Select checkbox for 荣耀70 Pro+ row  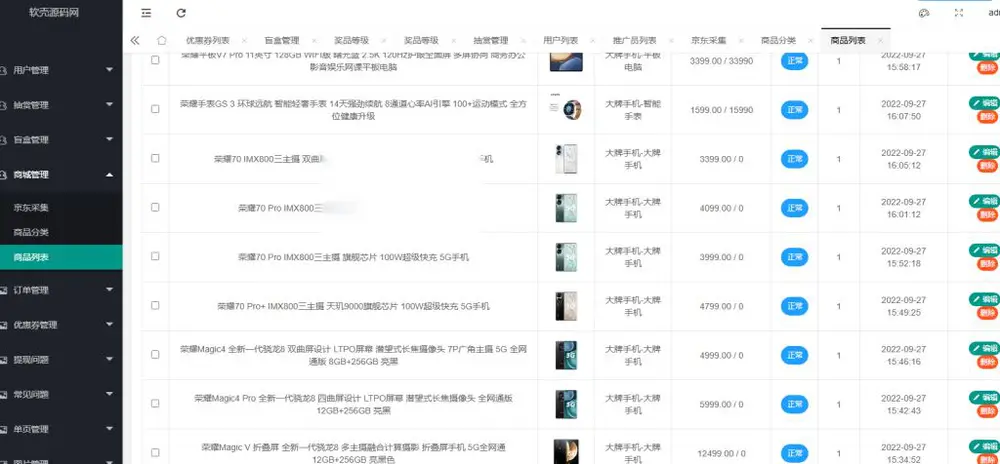pyautogui.click(x=155, y=305)
